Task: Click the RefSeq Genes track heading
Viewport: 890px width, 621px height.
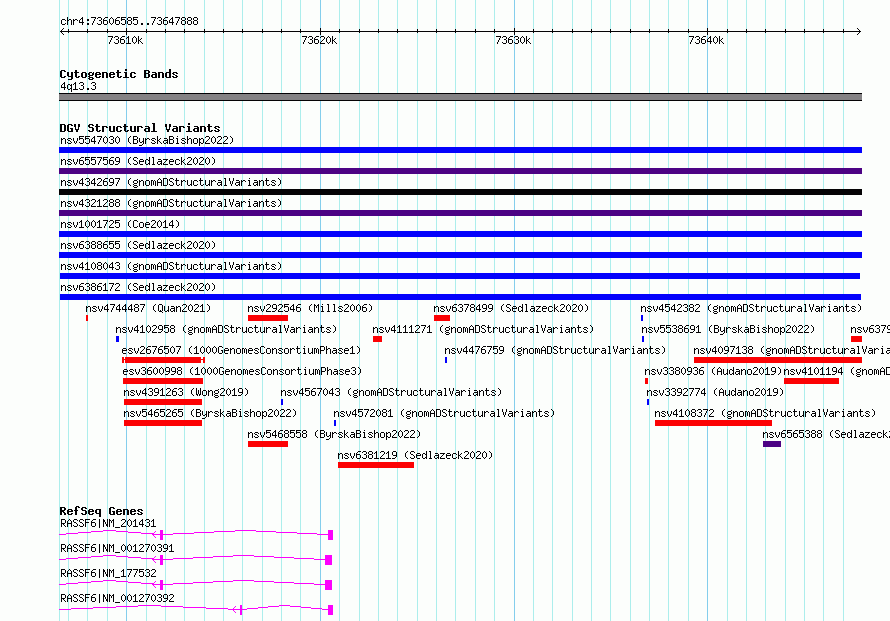Action: click(x=101, y=511)
